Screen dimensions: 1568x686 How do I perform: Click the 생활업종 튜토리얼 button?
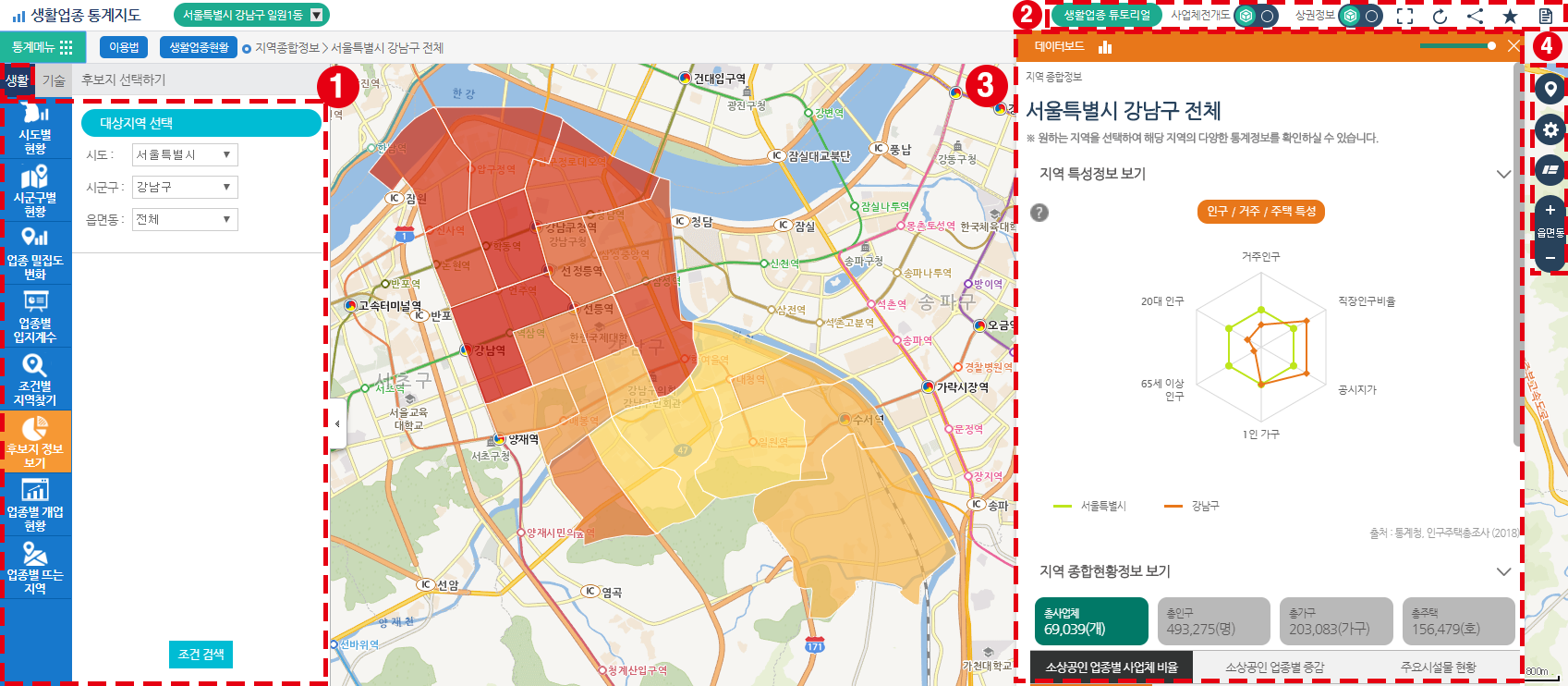[1106, 16]
